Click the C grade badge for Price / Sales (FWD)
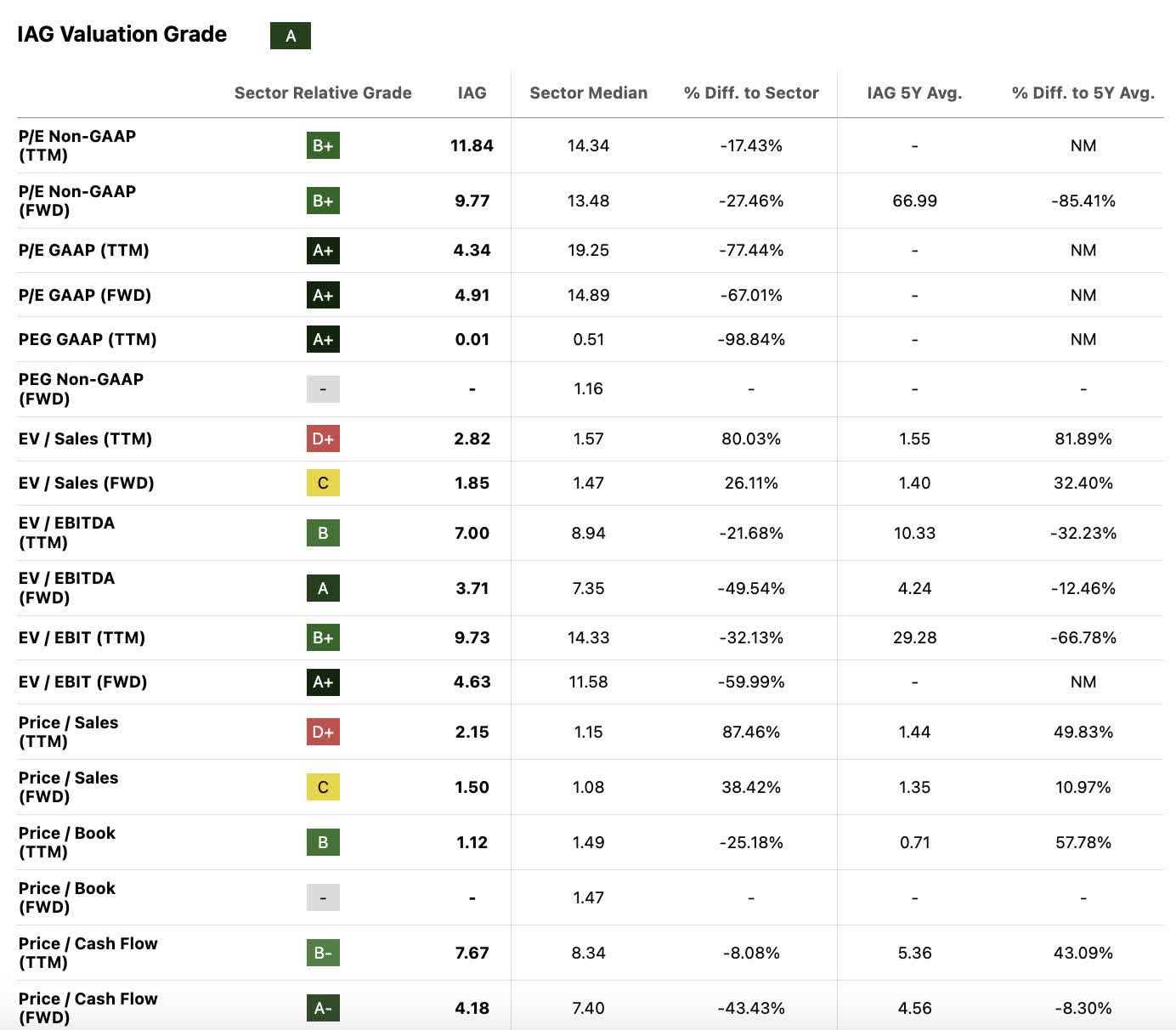Screen dimensions: 1176x1030 tap(323, 787)
